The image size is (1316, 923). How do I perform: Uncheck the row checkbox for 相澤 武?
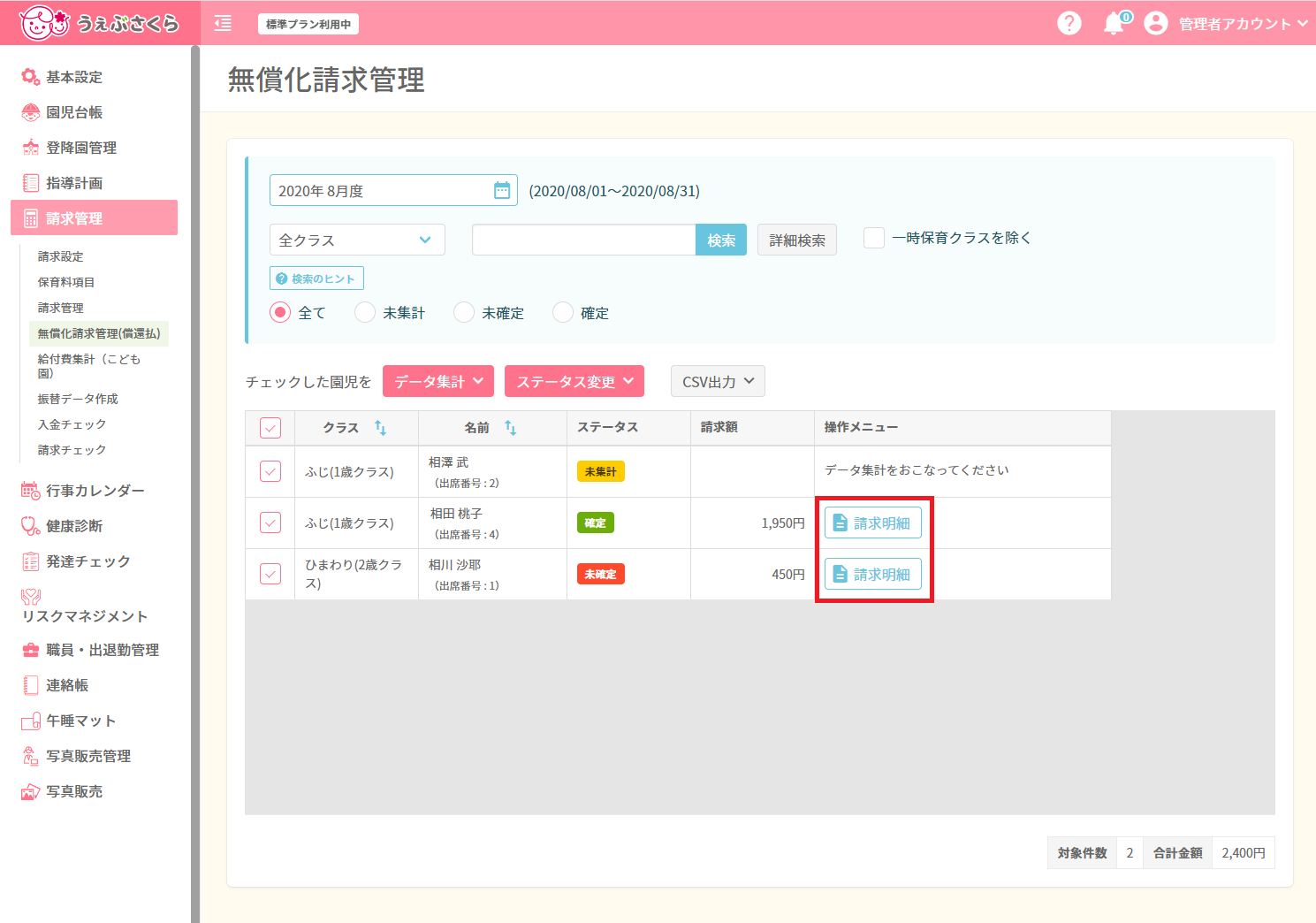coord(270,471)
